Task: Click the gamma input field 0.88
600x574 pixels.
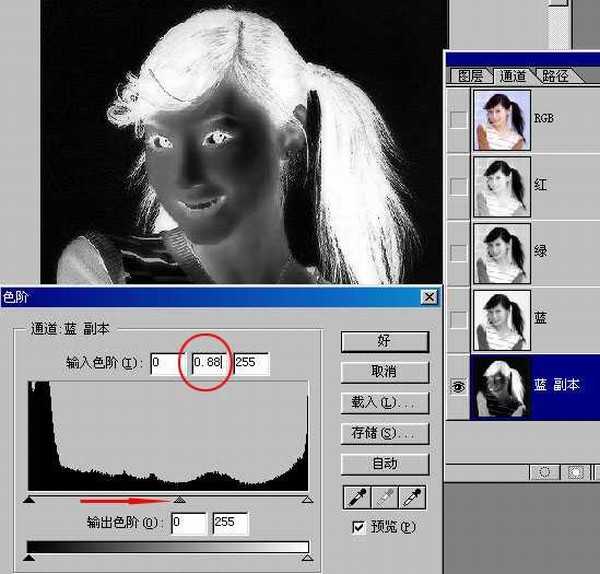Action: (208, 362)
